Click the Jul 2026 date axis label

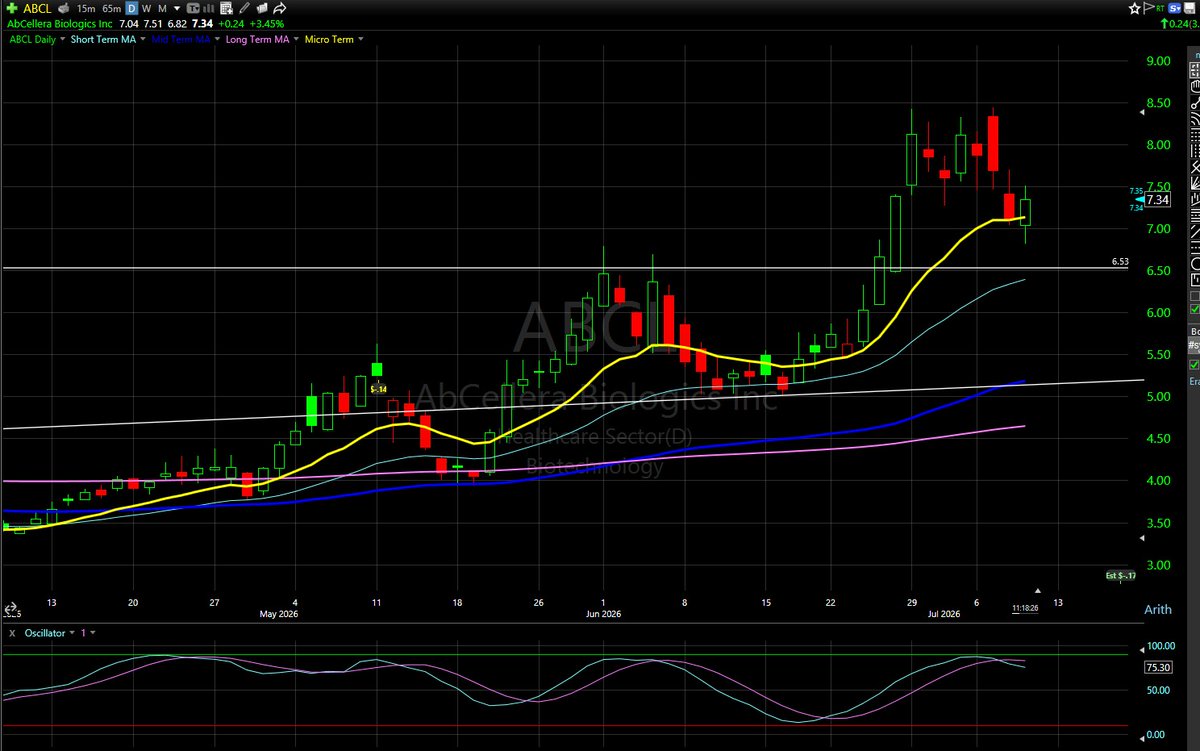[x=943, y=614]
